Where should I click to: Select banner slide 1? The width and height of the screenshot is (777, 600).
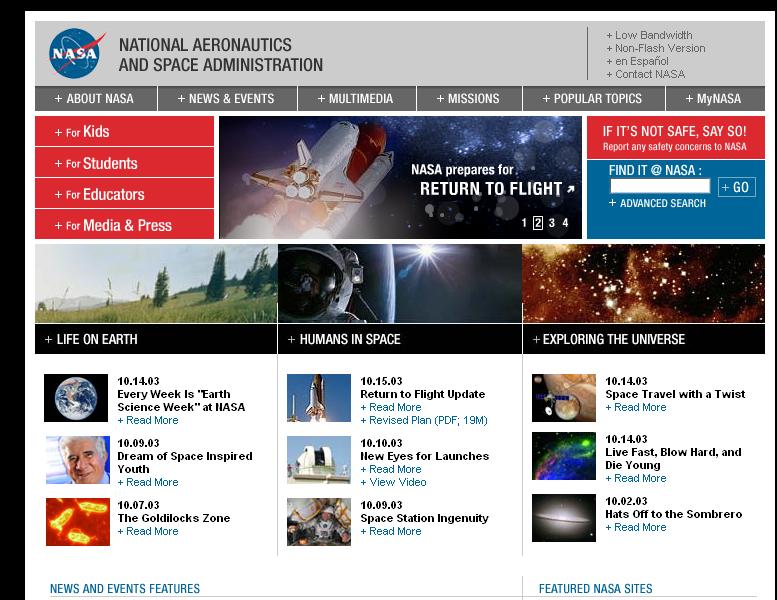(524, 223)
